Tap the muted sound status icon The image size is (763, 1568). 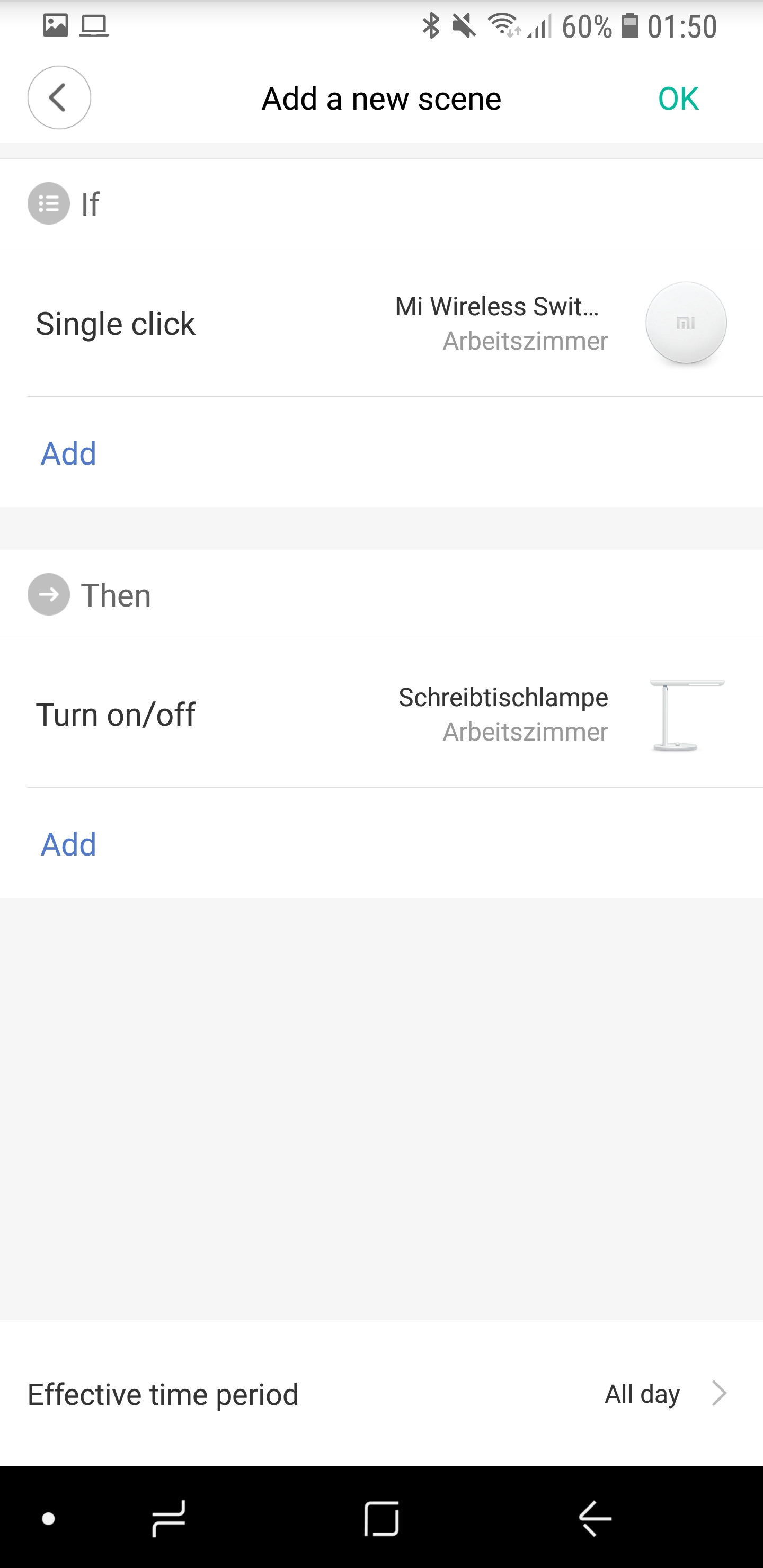point(464,26)
